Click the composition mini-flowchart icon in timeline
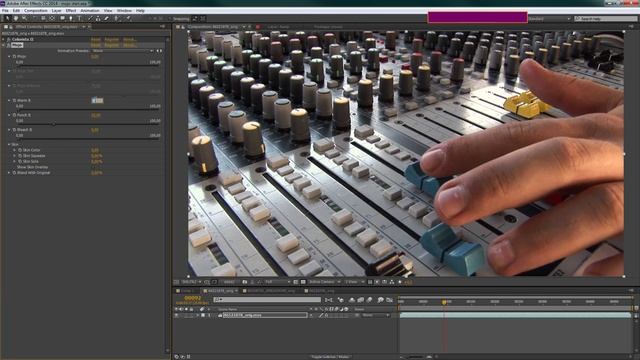640x360 pixels. [x=329, y=300]
